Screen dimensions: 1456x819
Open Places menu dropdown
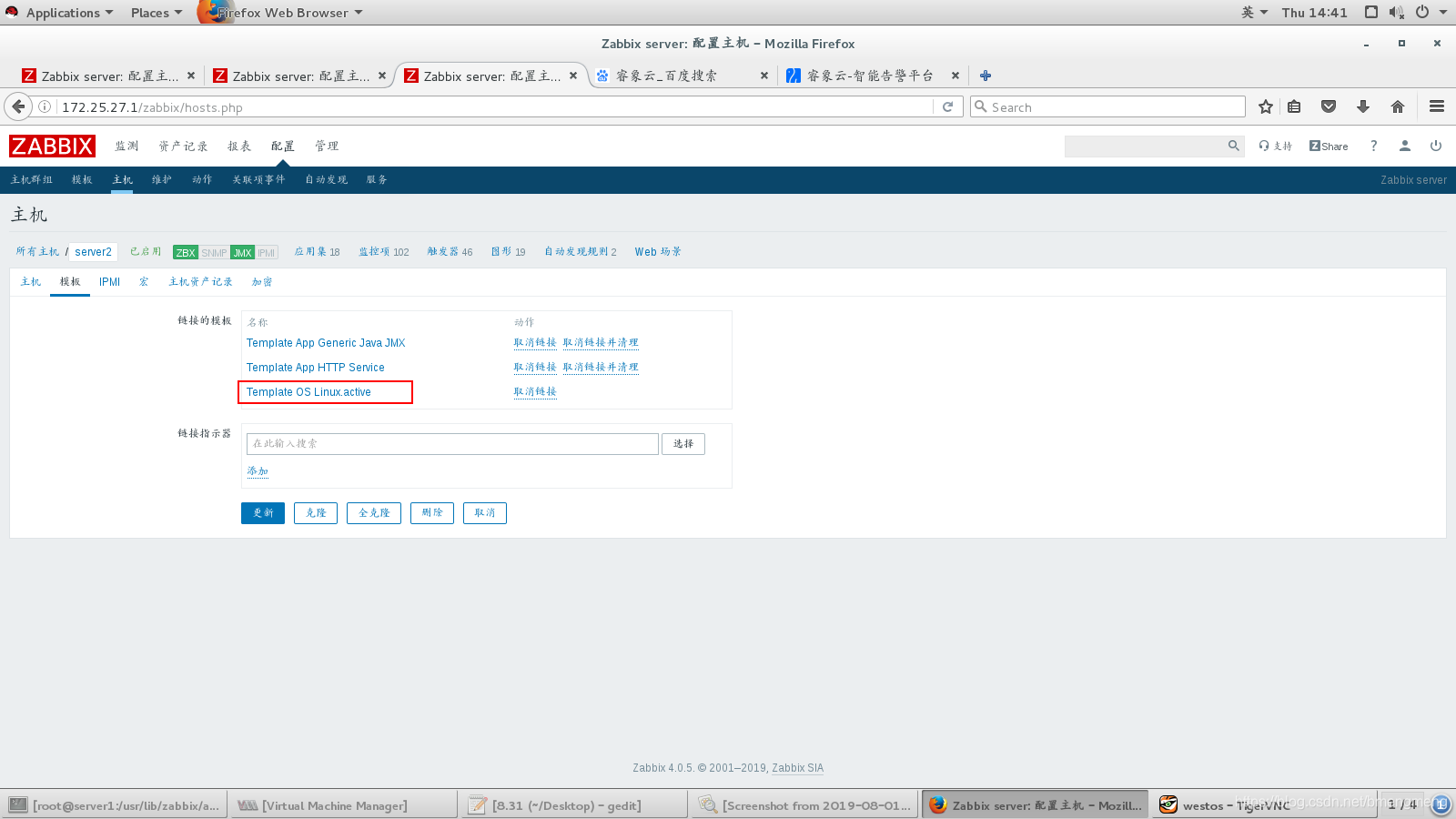coord(156,12)
